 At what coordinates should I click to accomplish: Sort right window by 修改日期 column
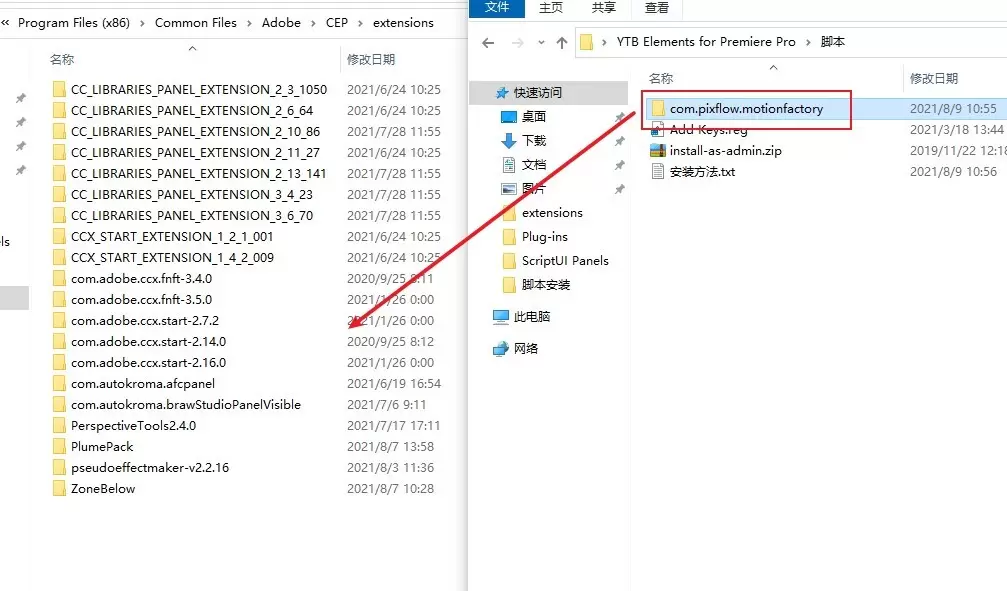pyautogui.click(x=934, y=79)
